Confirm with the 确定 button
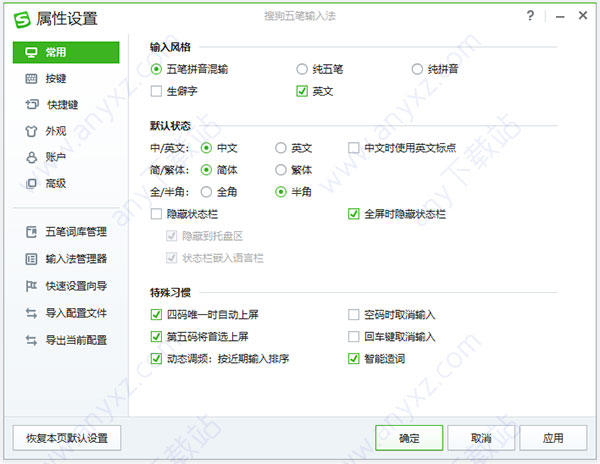 [x=409, y=438]
